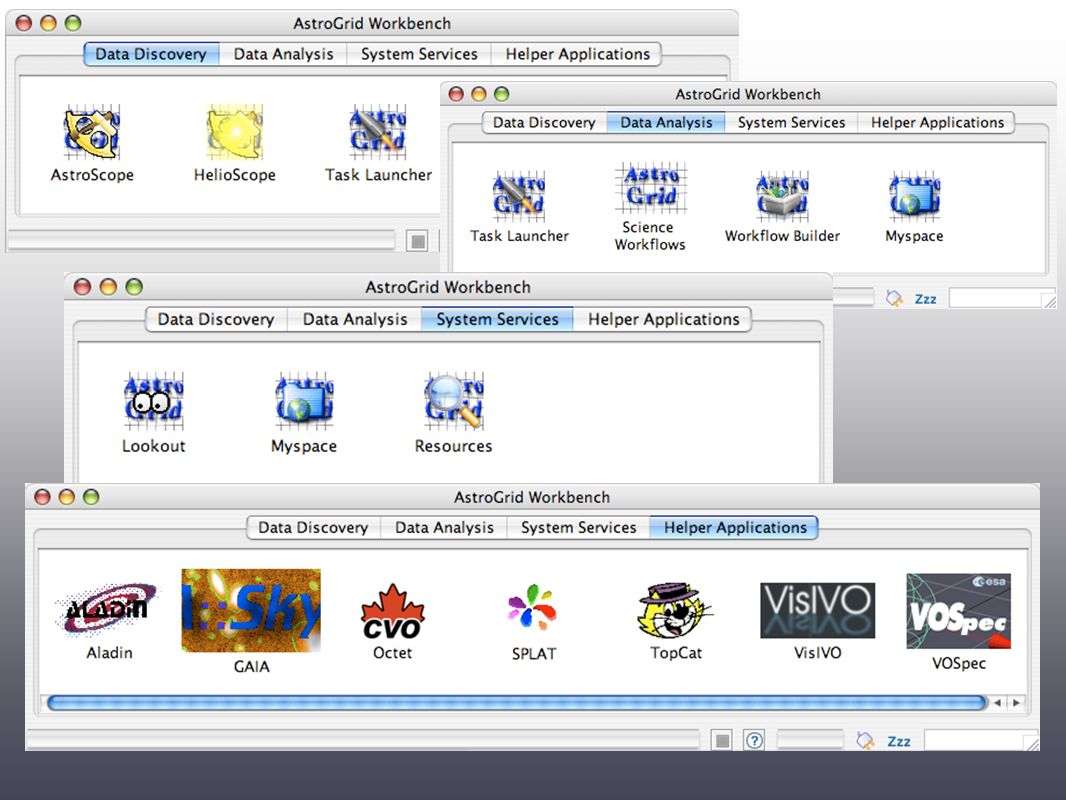Open Task Launcher in Data Discovery window
1066x800 pixels.
click(378, 131)
